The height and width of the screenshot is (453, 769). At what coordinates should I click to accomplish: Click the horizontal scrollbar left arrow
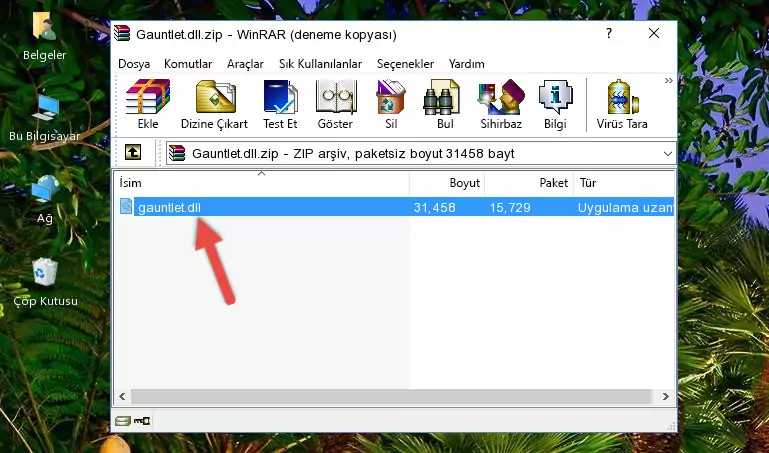click(122, 396)
